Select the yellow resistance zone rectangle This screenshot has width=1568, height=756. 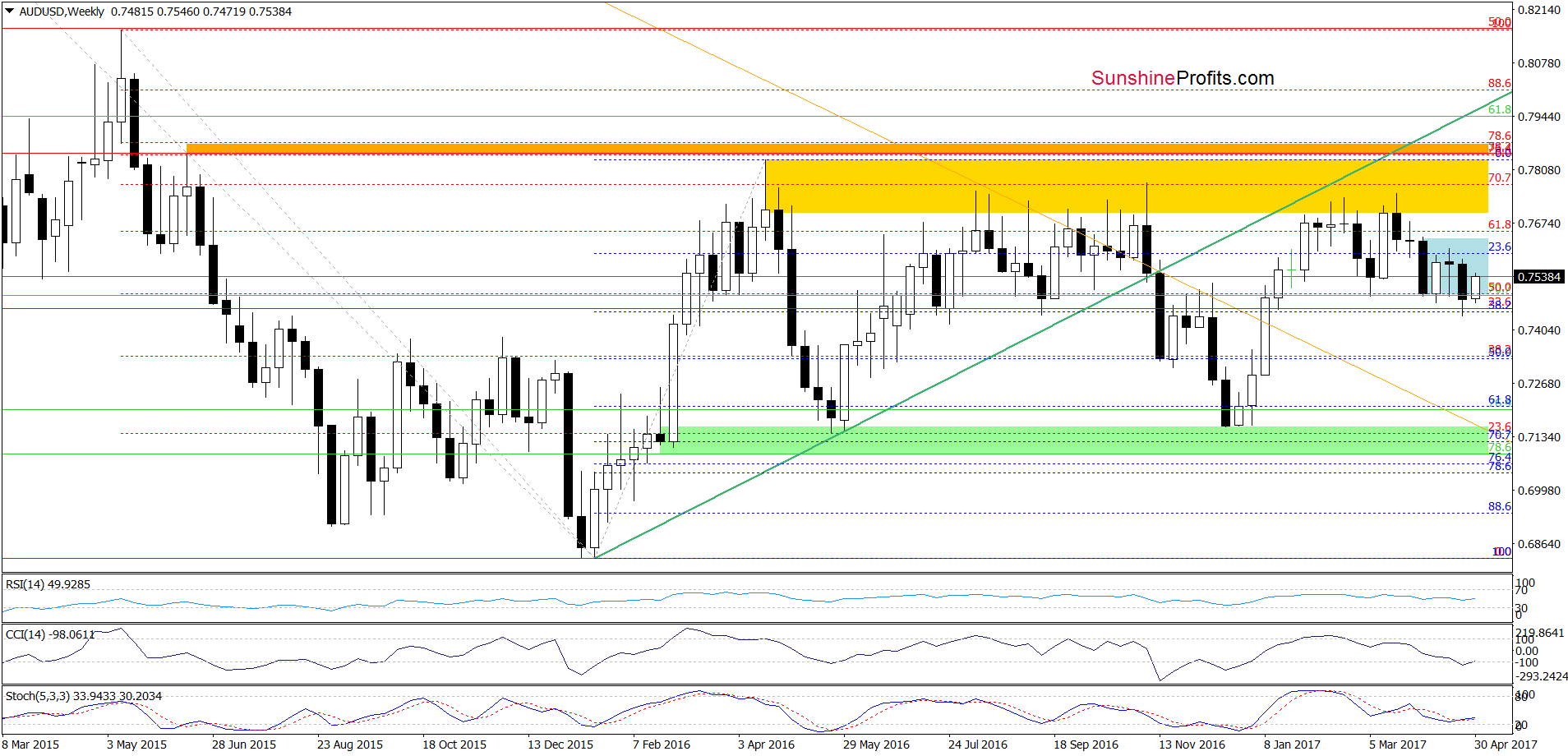pyautogui.click(x=1127, y=187)
